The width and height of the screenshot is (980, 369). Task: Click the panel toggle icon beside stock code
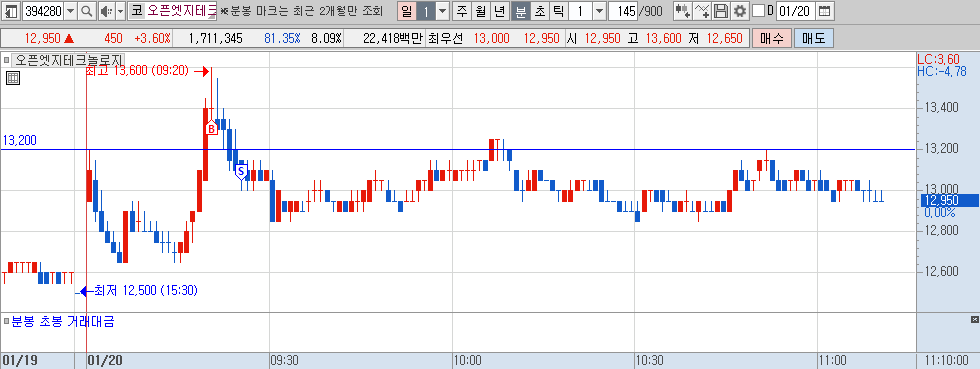pos(11,11)
